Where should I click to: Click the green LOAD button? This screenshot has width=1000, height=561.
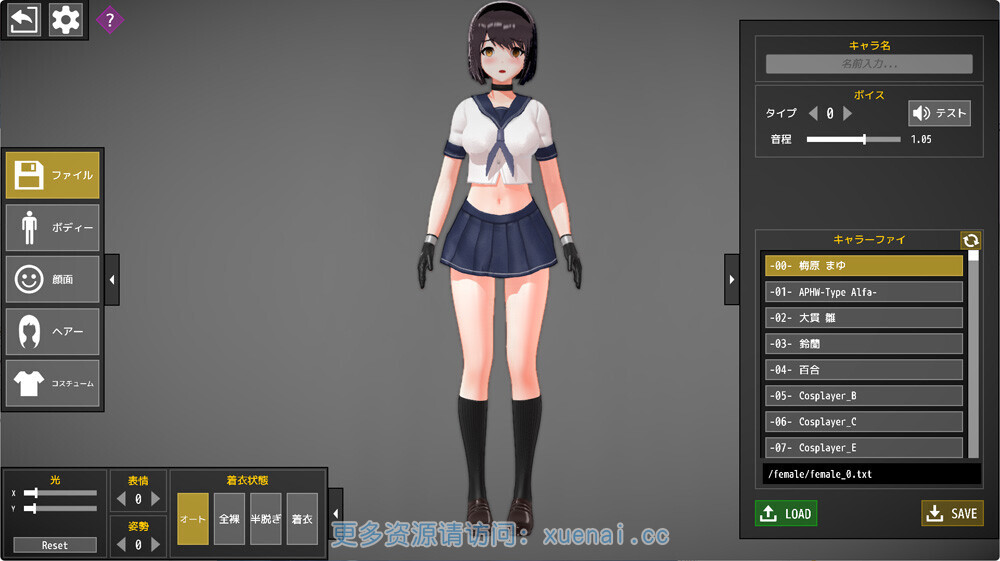click(786, 514)
